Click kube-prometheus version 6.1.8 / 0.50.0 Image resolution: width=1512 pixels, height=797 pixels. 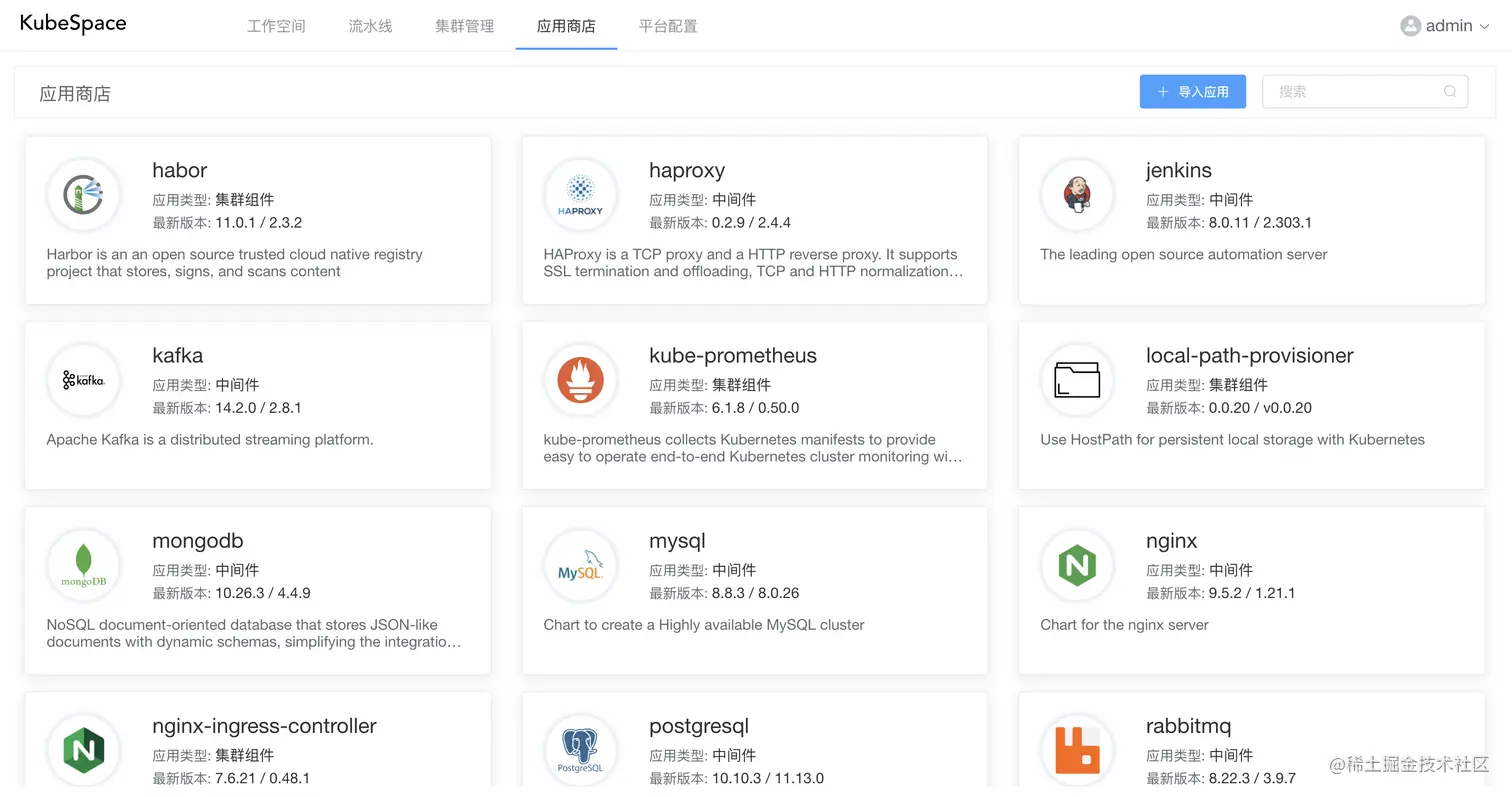point(756,408)
